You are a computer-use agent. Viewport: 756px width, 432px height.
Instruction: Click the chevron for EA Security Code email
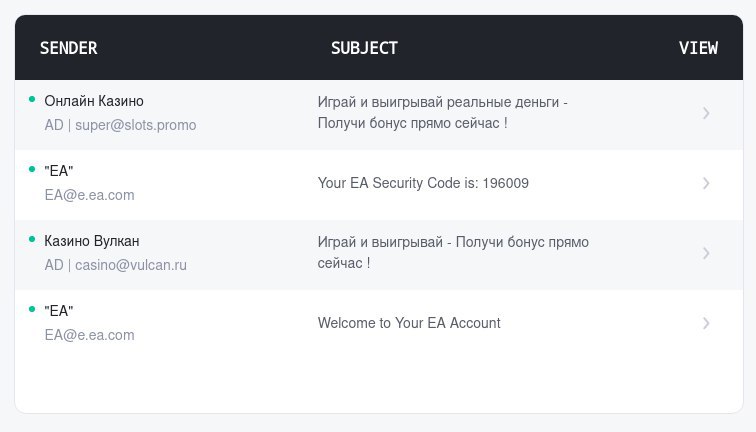706,183
